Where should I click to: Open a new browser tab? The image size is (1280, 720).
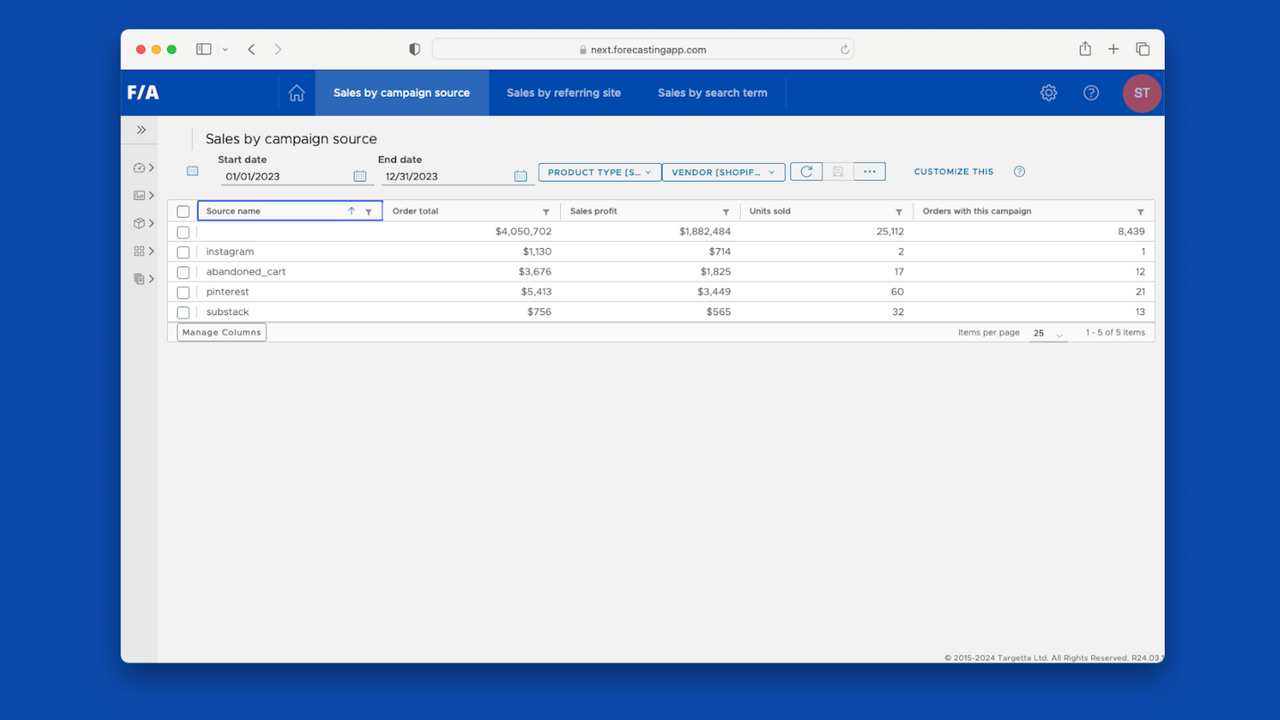coord(1113,49)
